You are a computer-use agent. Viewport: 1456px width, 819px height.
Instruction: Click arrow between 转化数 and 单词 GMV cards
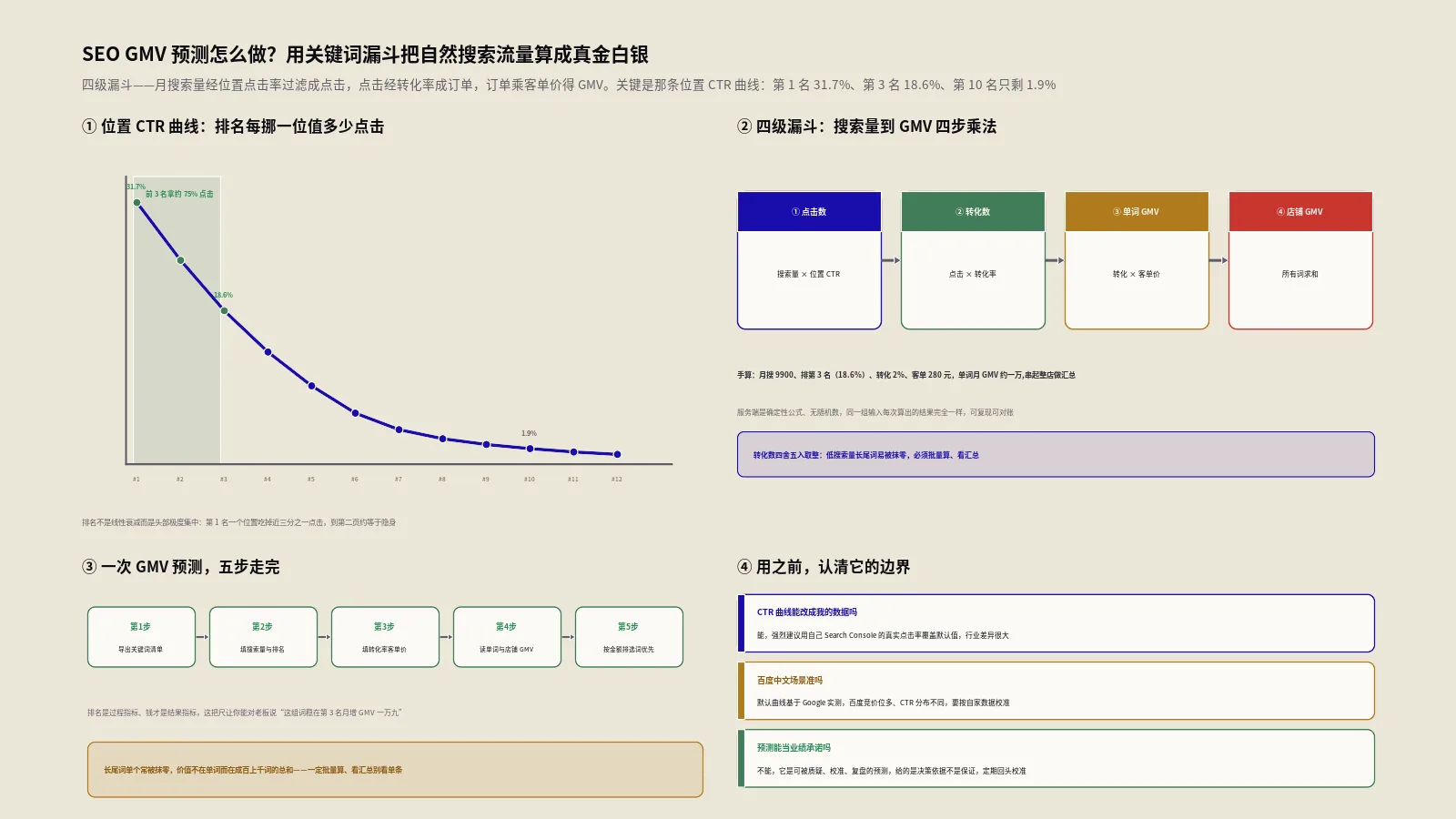[1055, 260]
